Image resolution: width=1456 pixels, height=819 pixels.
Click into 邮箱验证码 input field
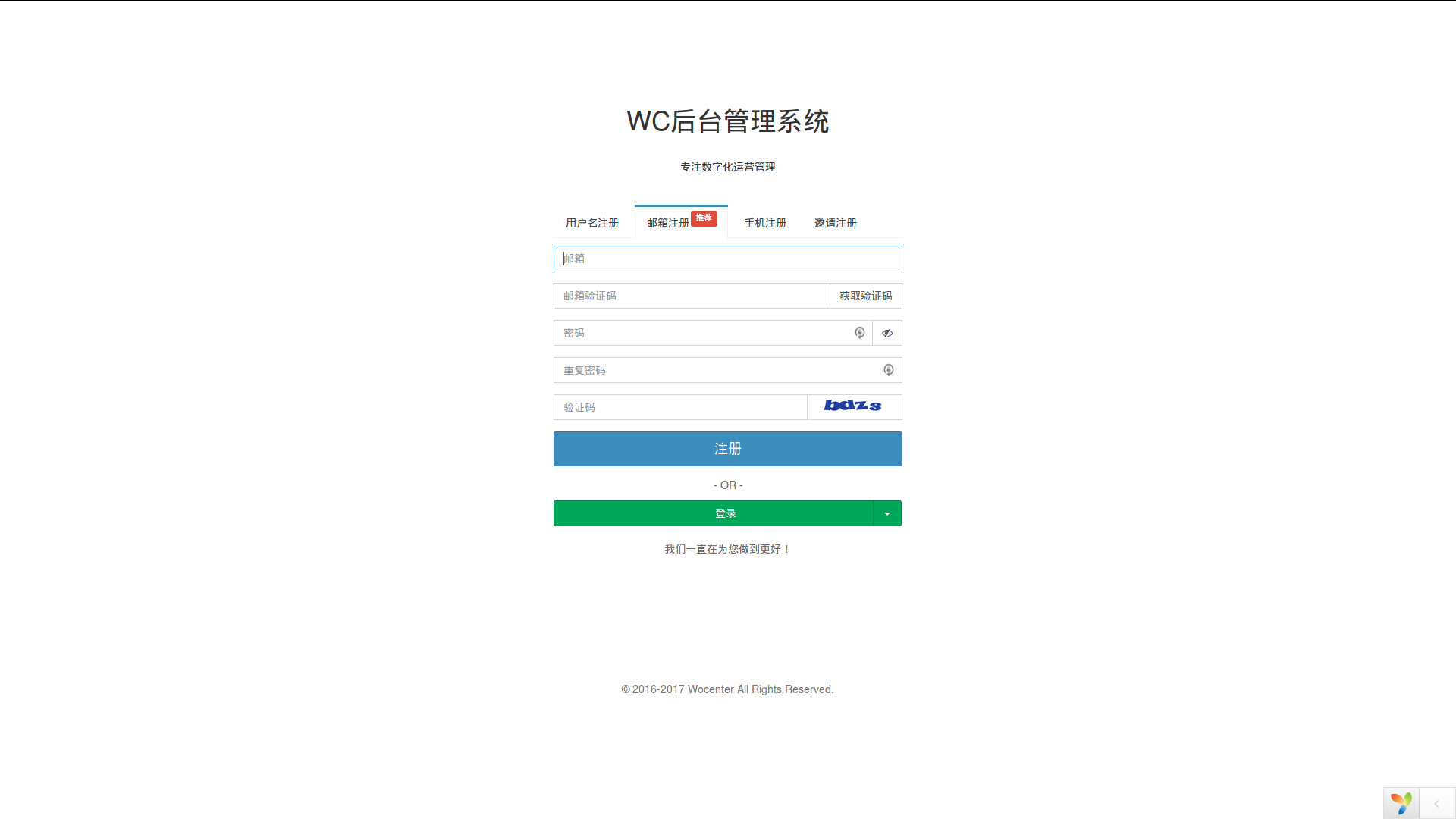click(x=690, y=296)
